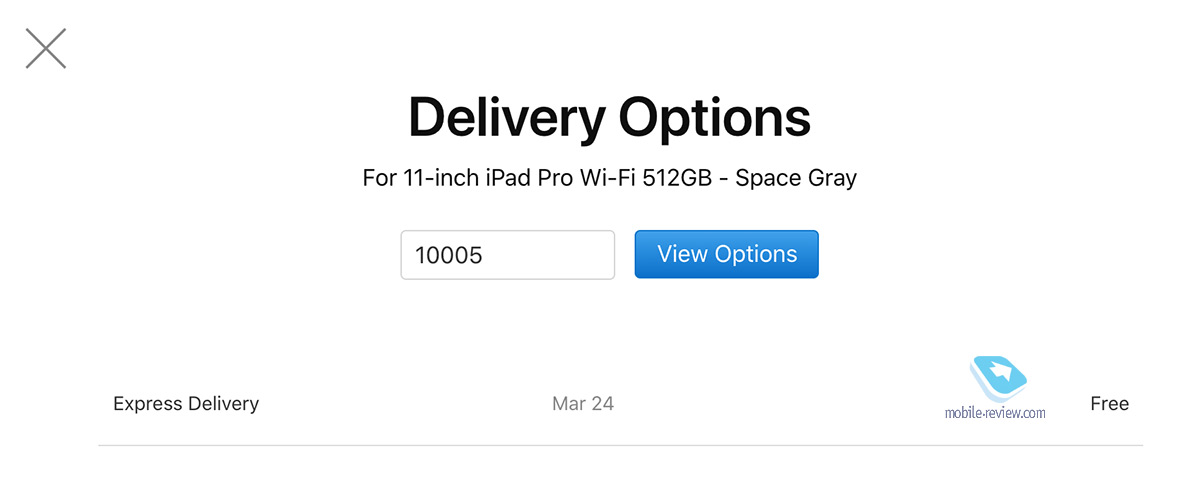Click the Free shipping price label
Image resolution: width=1200 pixels, height=478 pixels.
click(x=1110, y=404)
